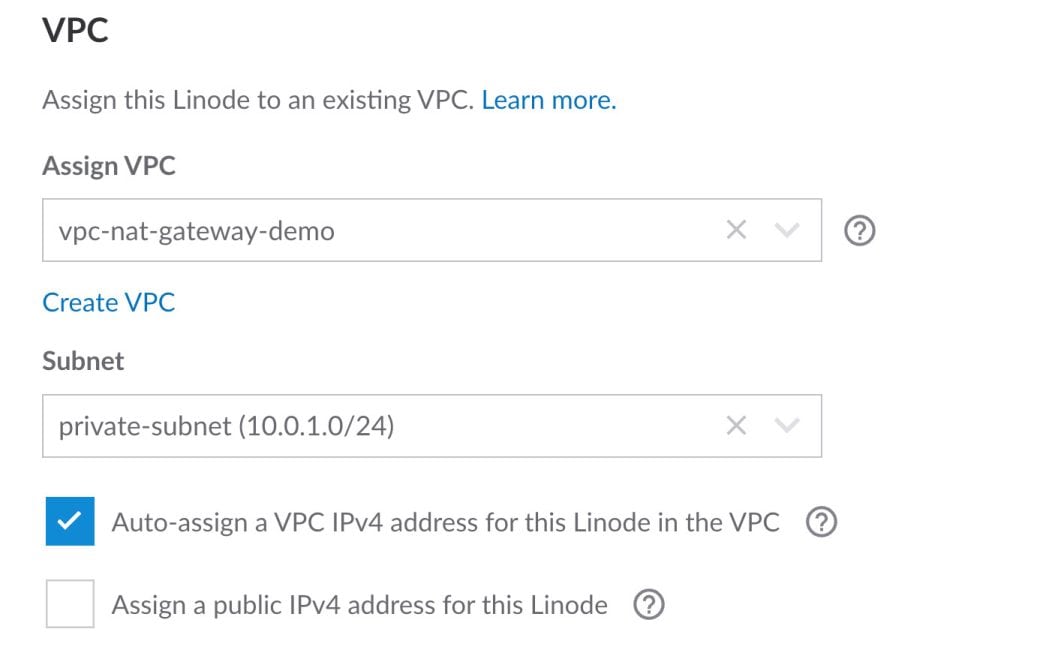The image size is (1064, 653).
Task: Open the Learn more link
Action: click(548, 100)
